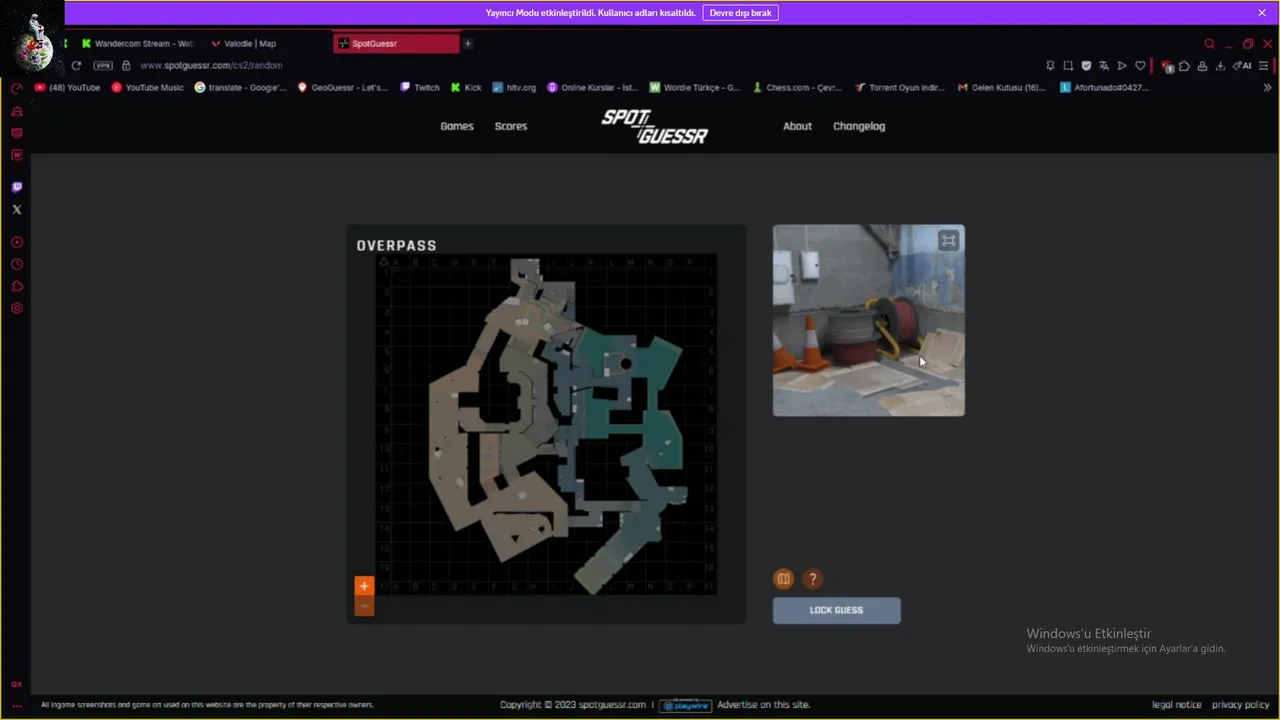Image resolution: width=1280 pixels, height=720 pixels.
Task: Open the YouTube Music bookmark
Action: tap(148, 88)
